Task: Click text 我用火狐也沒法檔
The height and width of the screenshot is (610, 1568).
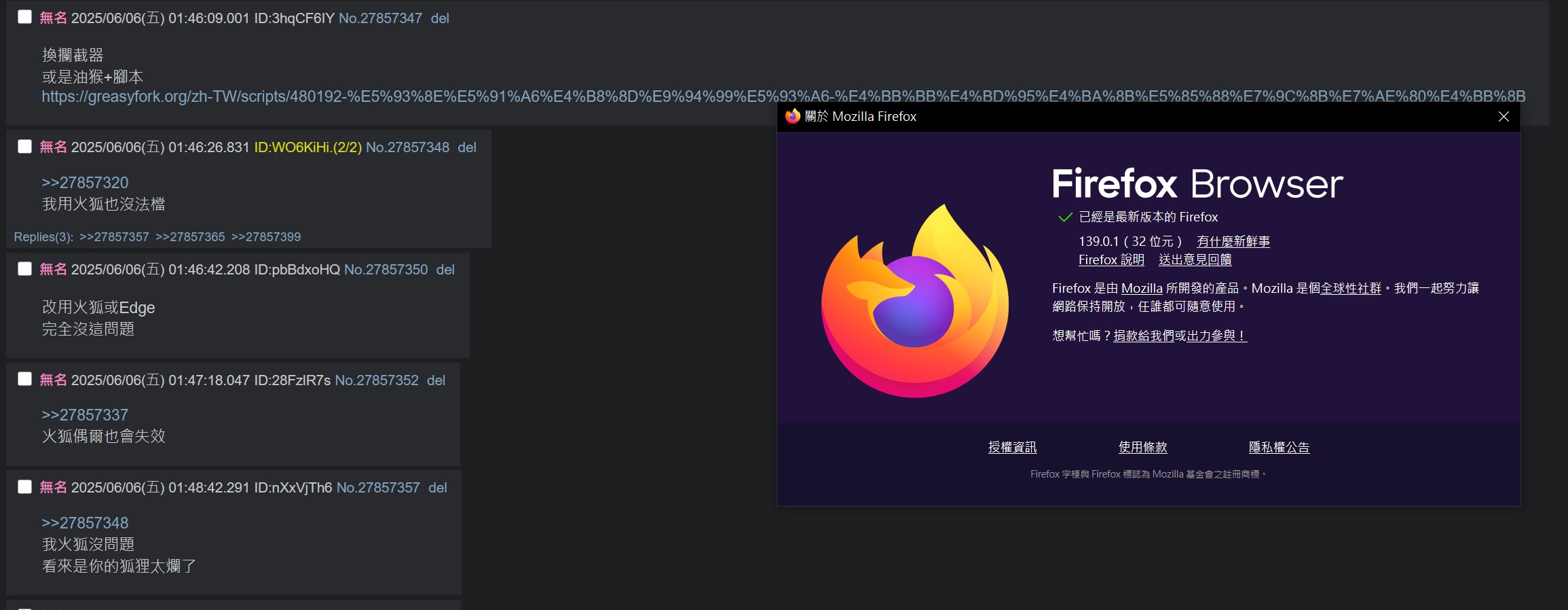Action: 104,204
